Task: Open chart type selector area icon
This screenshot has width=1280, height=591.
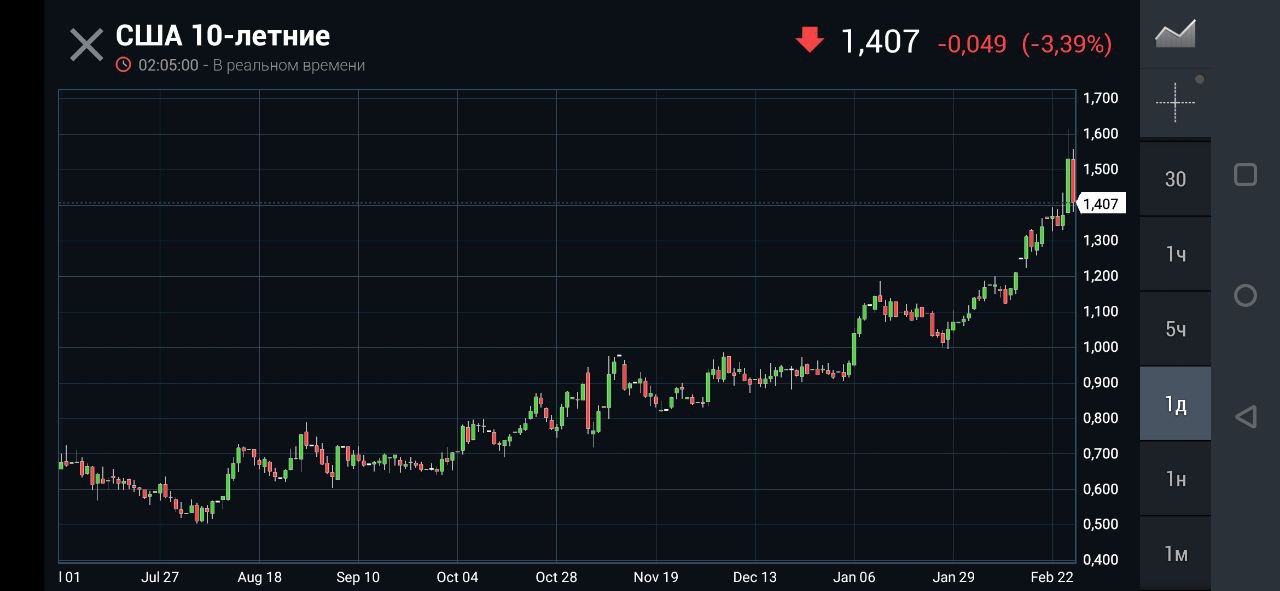Action: click(x=1175, y=34)
